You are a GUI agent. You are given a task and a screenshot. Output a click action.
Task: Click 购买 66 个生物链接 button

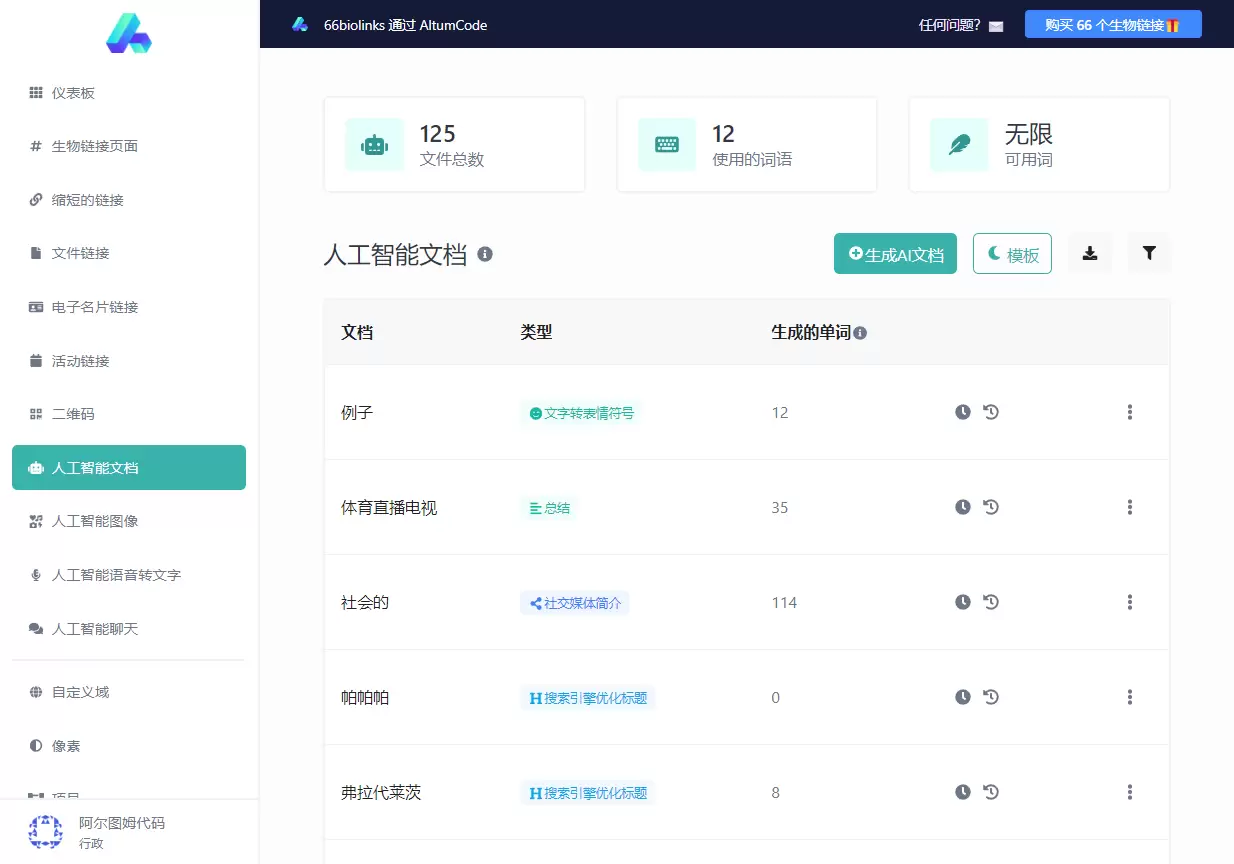1113,25
